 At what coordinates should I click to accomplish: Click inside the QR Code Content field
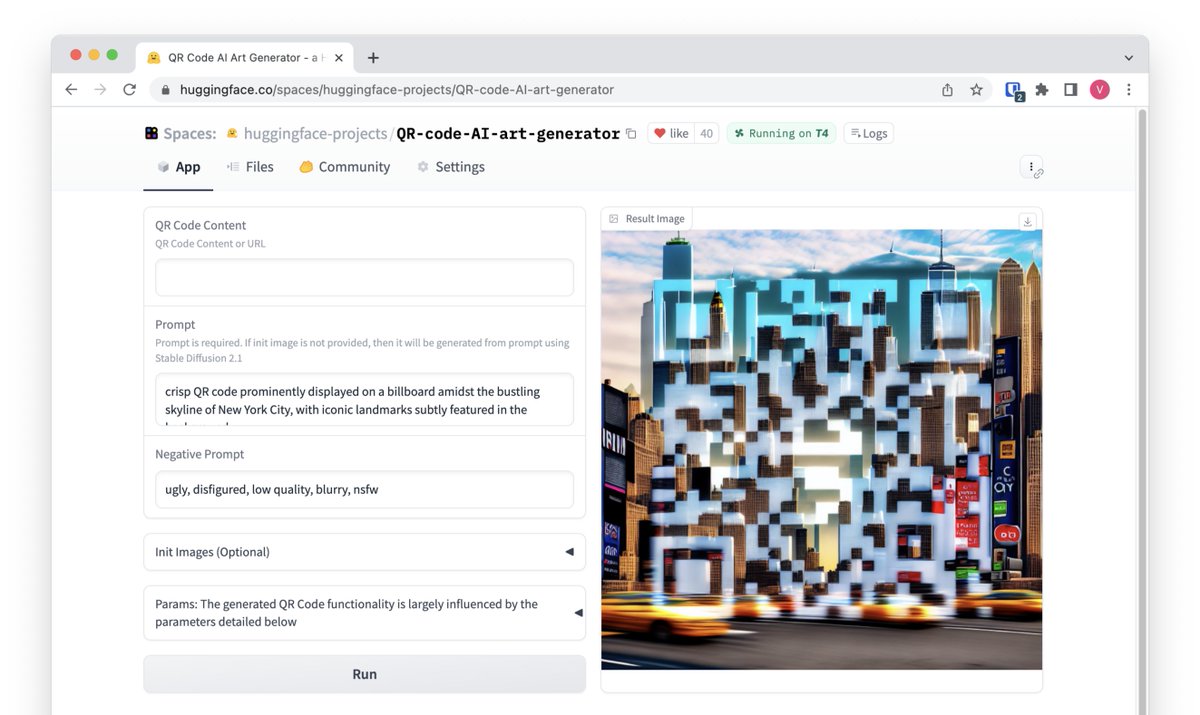pos(364,277)
